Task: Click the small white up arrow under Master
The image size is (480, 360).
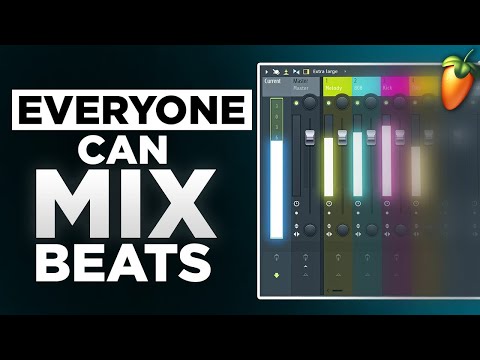Action: [305, 267]
